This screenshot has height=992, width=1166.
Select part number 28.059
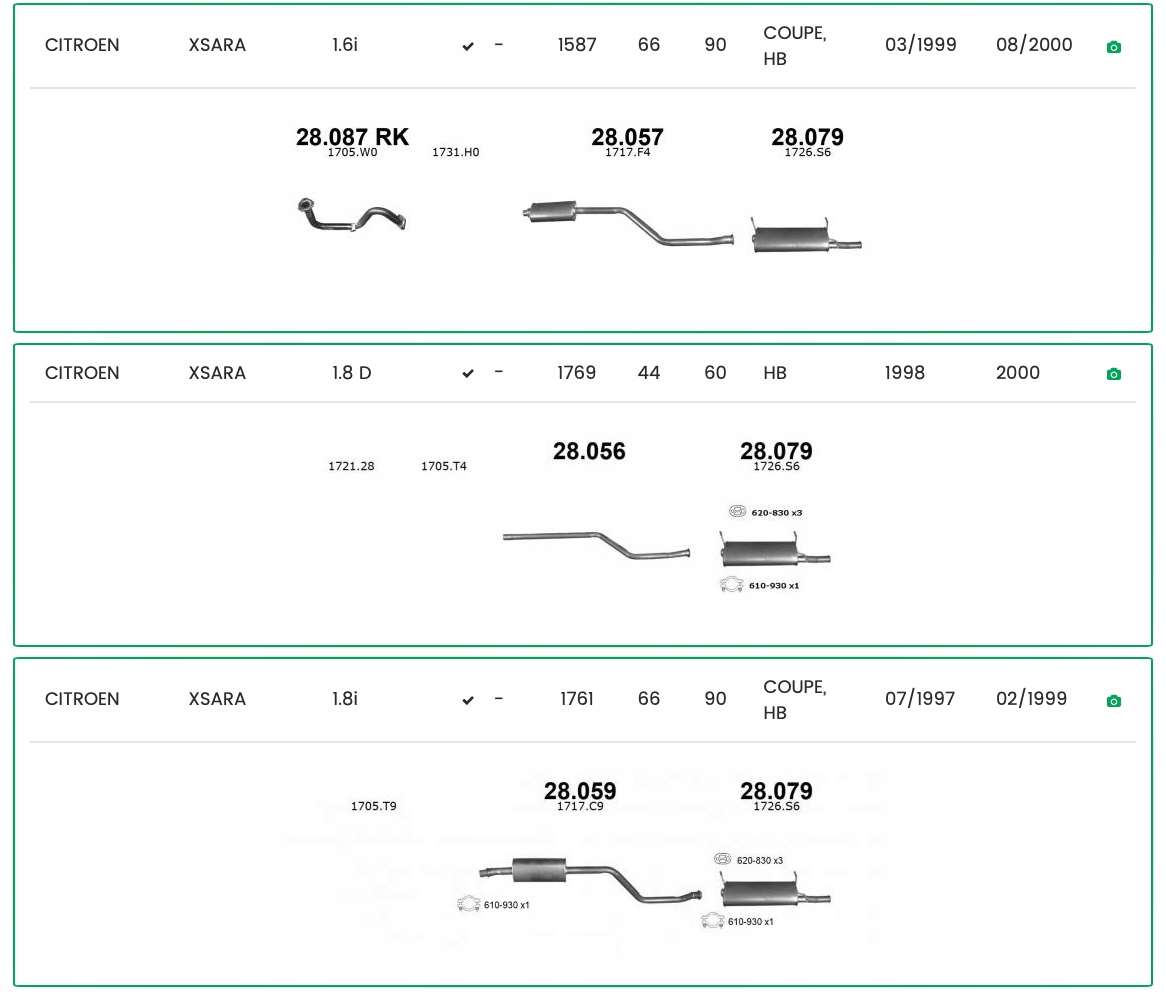pyautogui.click(x=580, y=790)
